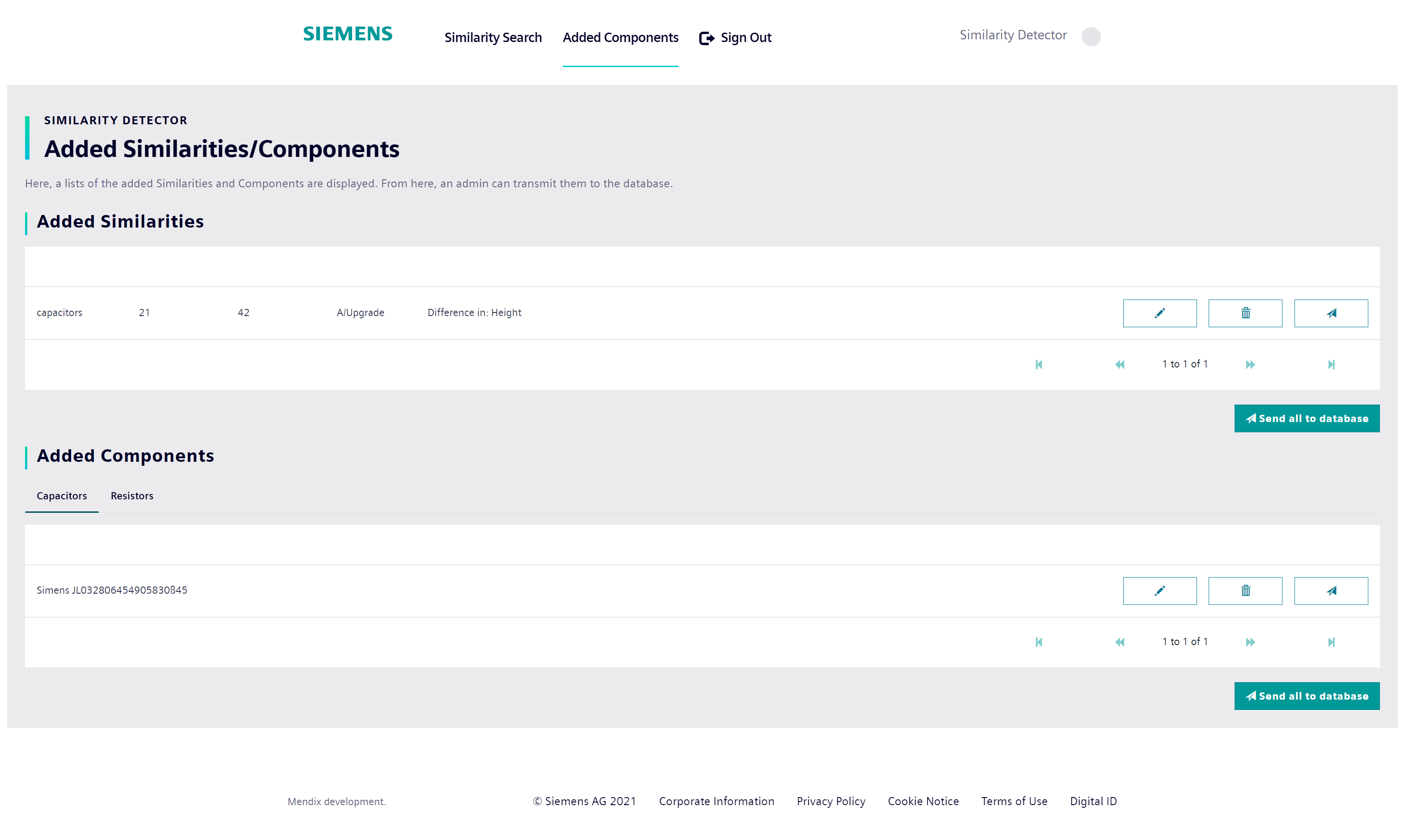Toggle the Similarity Detector switch
The width and height of the screenshot is (1405, 840).
(1092, 35)
